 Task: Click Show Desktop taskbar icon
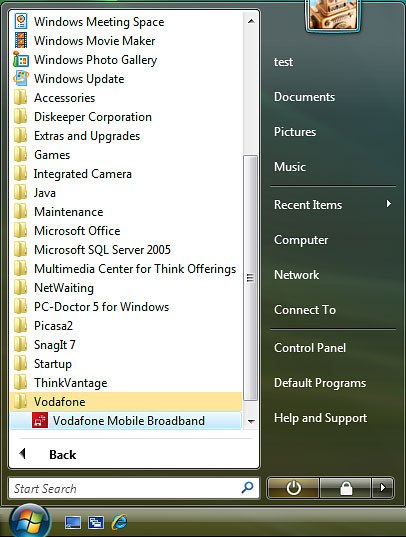(x=73, y=523)
